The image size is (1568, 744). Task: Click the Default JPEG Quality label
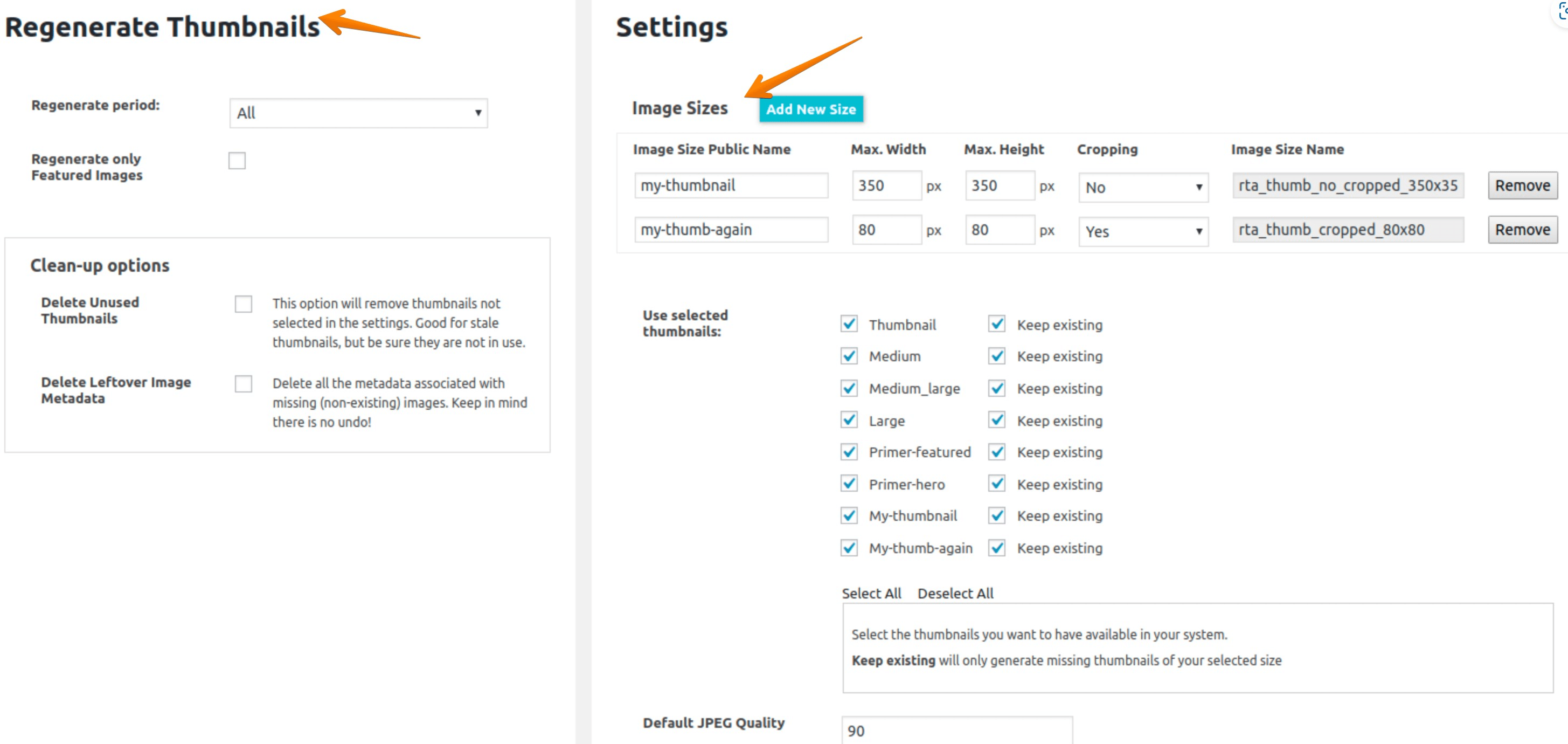pyautogui.click(x=713, y=722)
